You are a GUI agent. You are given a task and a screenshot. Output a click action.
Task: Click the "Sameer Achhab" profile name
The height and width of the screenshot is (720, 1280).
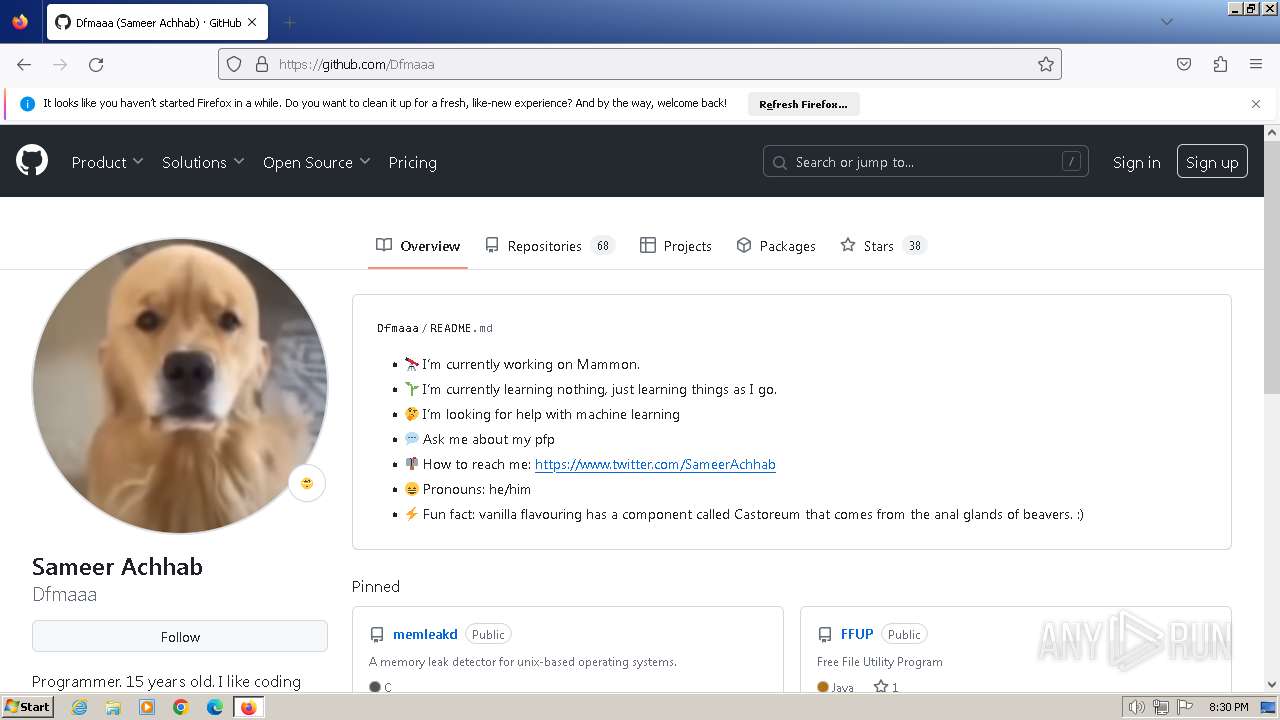[x=117, y=566]
